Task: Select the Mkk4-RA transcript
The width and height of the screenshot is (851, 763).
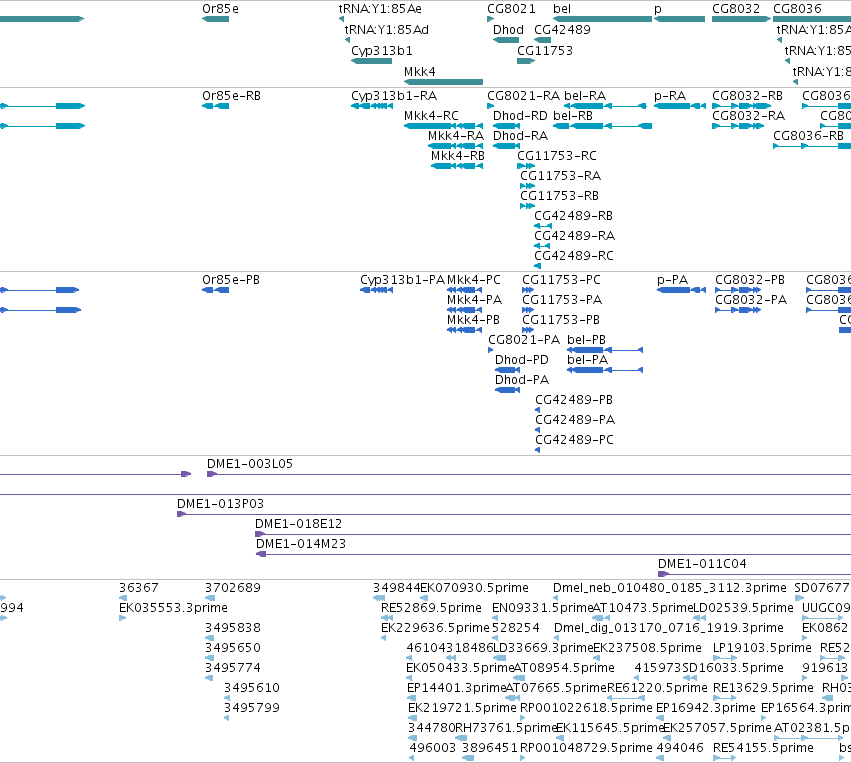Action: pos(455,146)
